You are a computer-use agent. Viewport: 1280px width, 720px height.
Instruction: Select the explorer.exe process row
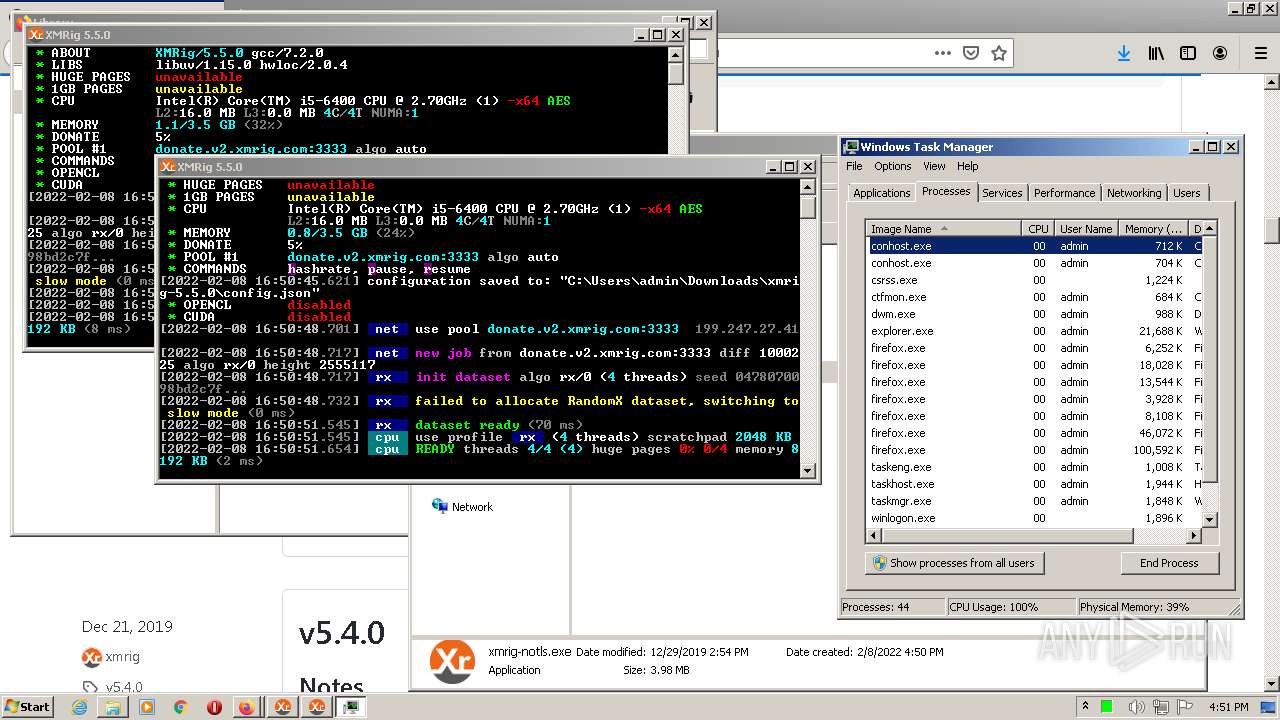[x=1033, y=331]
